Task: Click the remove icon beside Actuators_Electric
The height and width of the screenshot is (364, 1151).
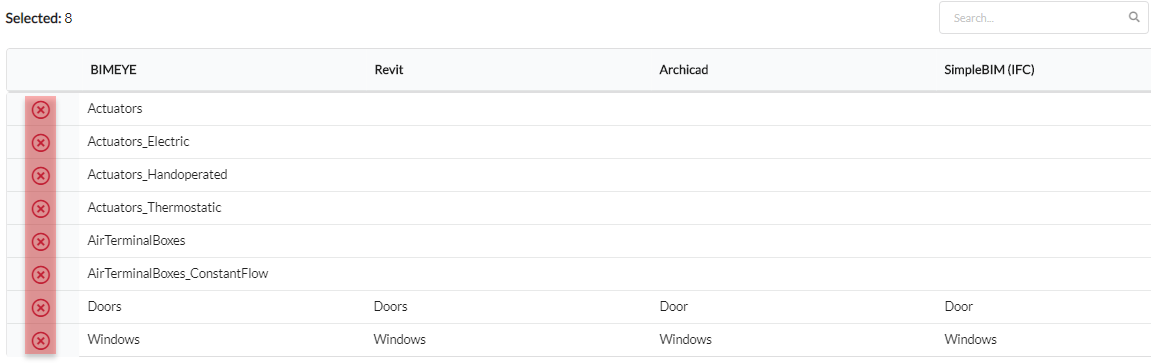Action: point(41,142)
